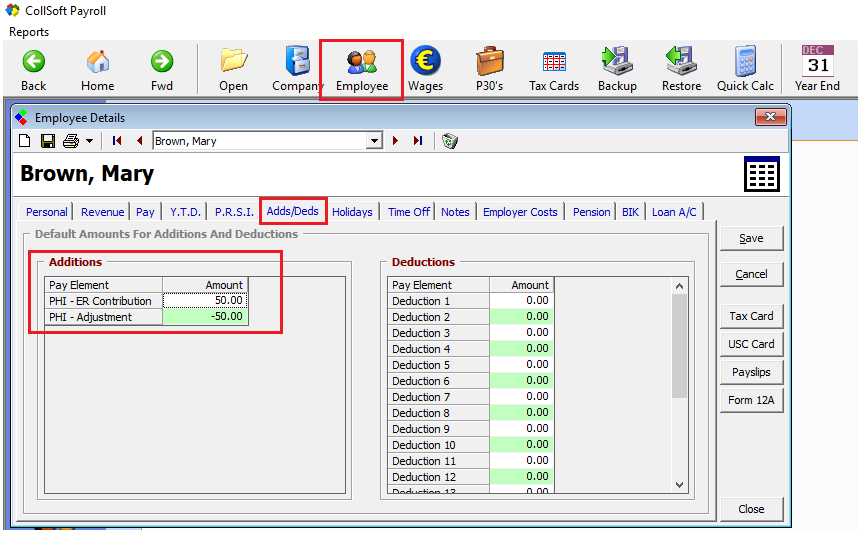
Task: Open the Wages toolbar icon
Action: 425,70
